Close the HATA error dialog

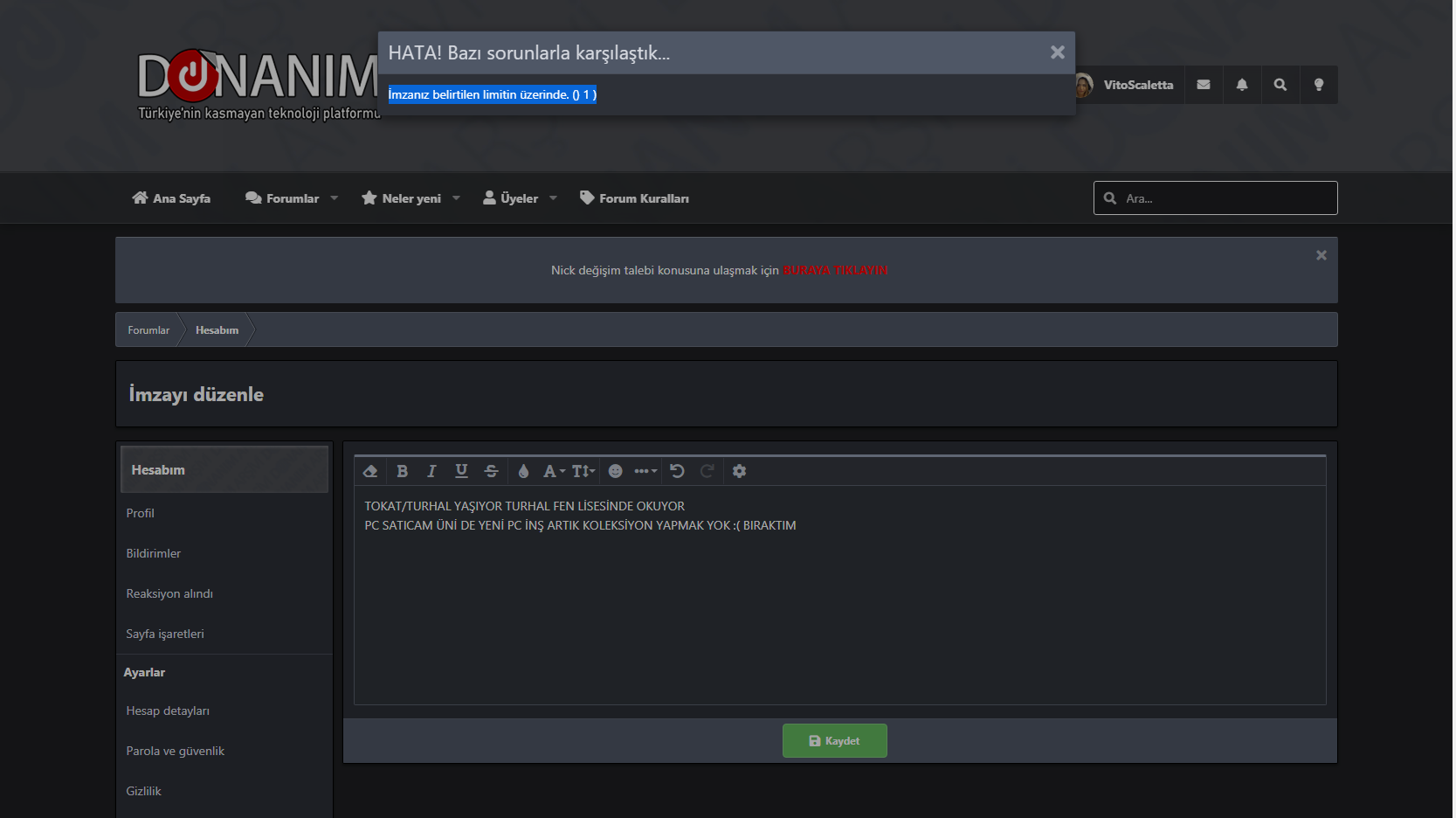[1058, 52]
